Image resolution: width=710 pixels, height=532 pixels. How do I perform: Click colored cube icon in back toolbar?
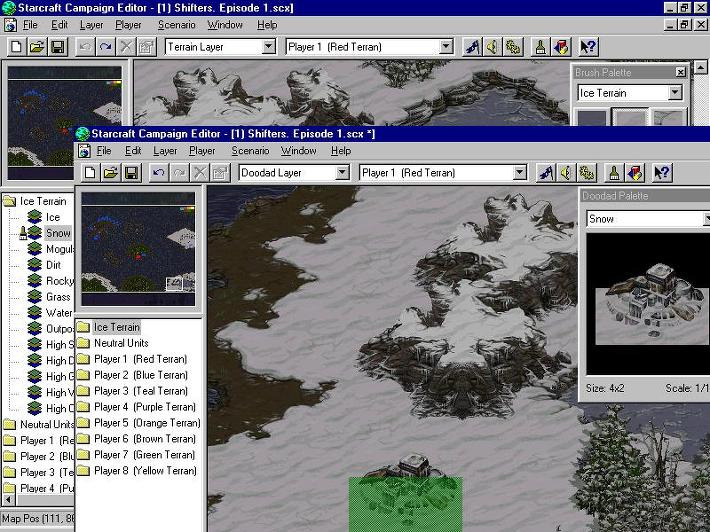pyautogui.click(x=561, y=47)
